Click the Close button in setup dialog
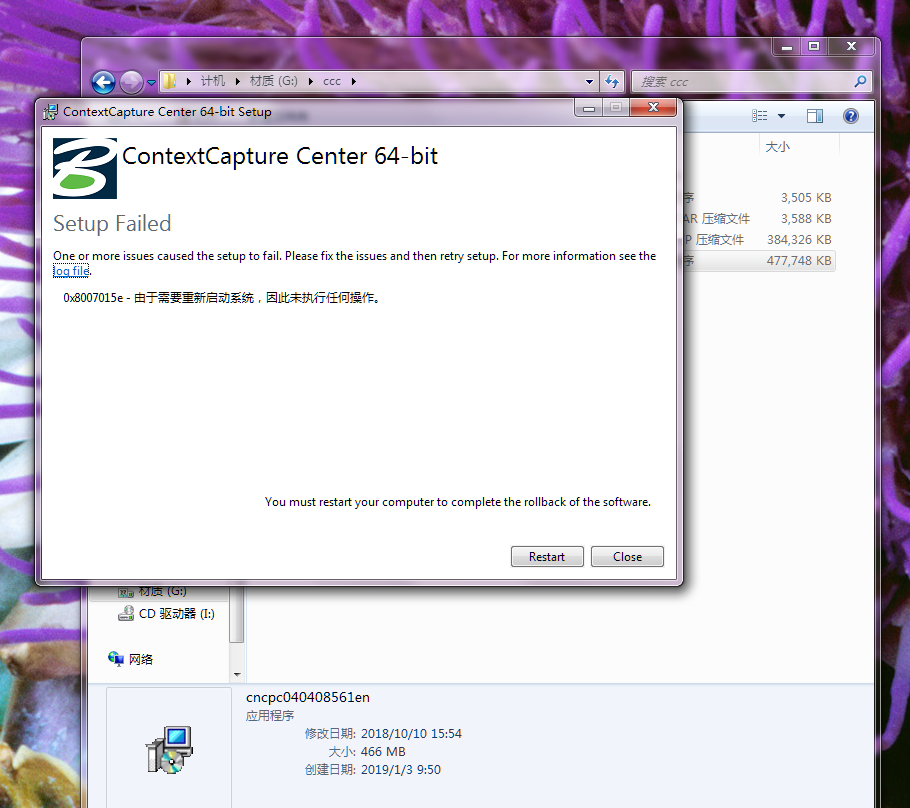This screenshot has height=808, width=910. pos(627,557)
